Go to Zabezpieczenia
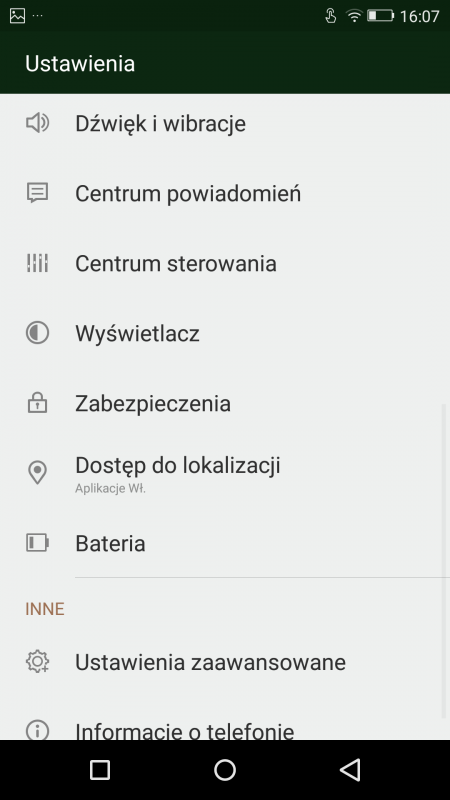This screenshot has width=450, height=800. pos(225,403)
